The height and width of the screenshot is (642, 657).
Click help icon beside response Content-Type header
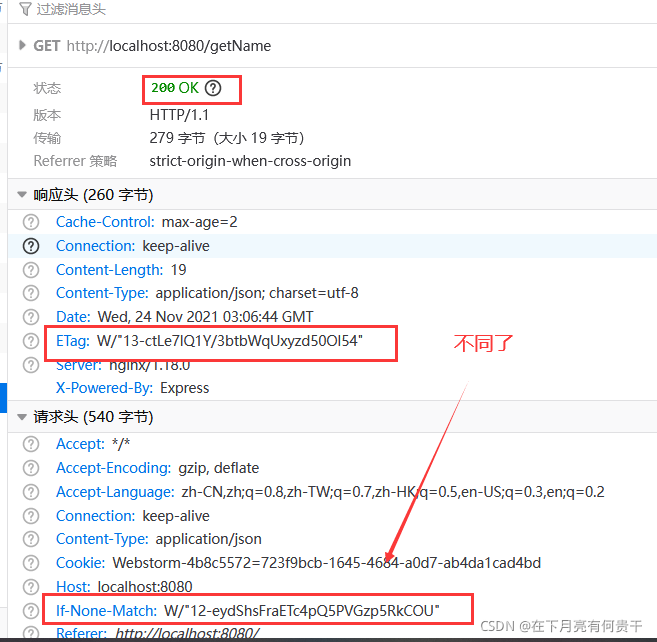[x=31, y=293]
